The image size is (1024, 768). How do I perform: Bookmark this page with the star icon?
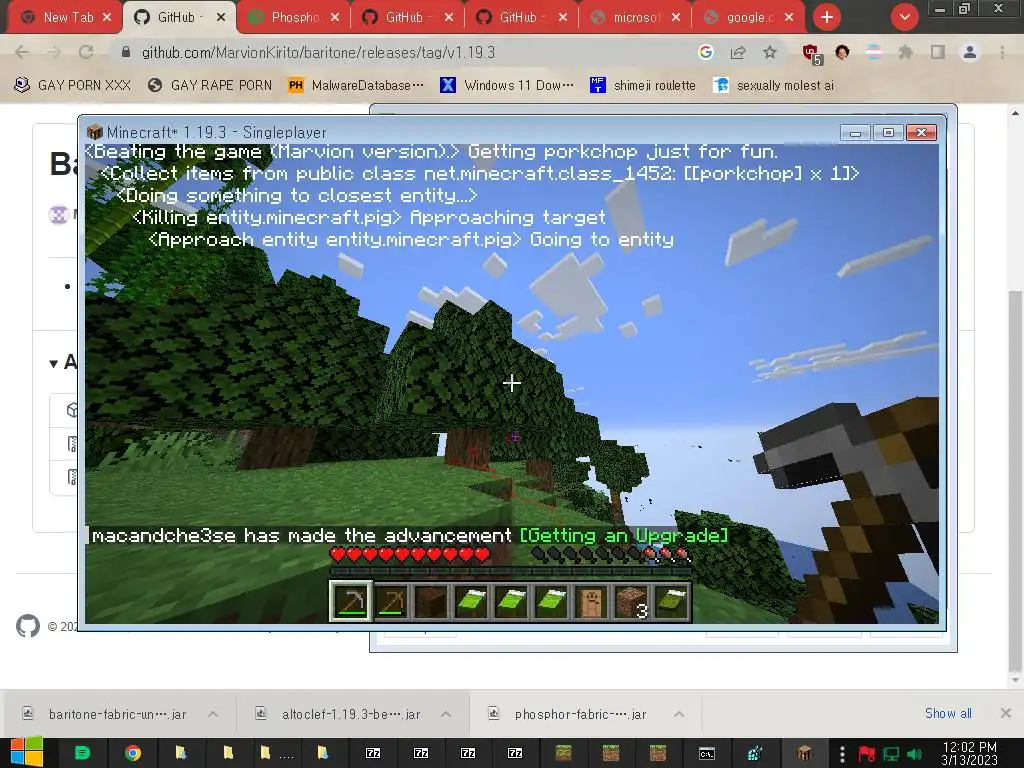click(770, 52)
